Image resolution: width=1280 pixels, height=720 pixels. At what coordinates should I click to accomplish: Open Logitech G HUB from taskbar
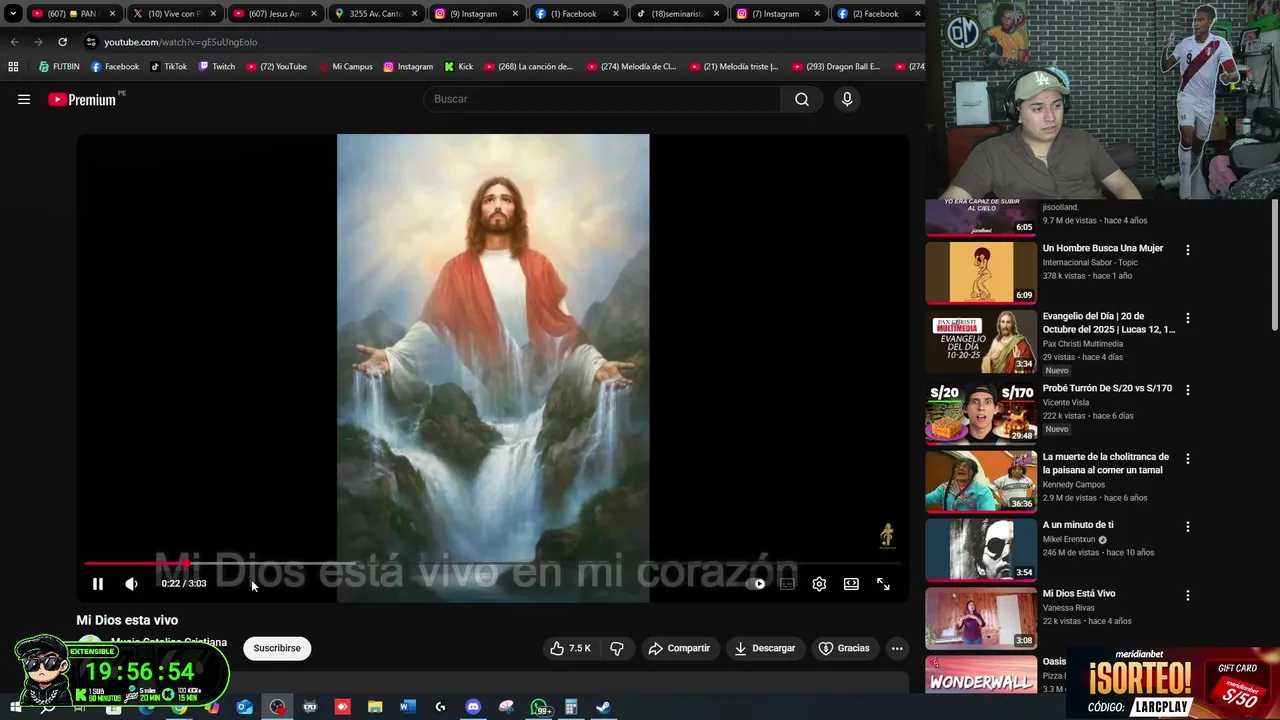pos(440,707)
